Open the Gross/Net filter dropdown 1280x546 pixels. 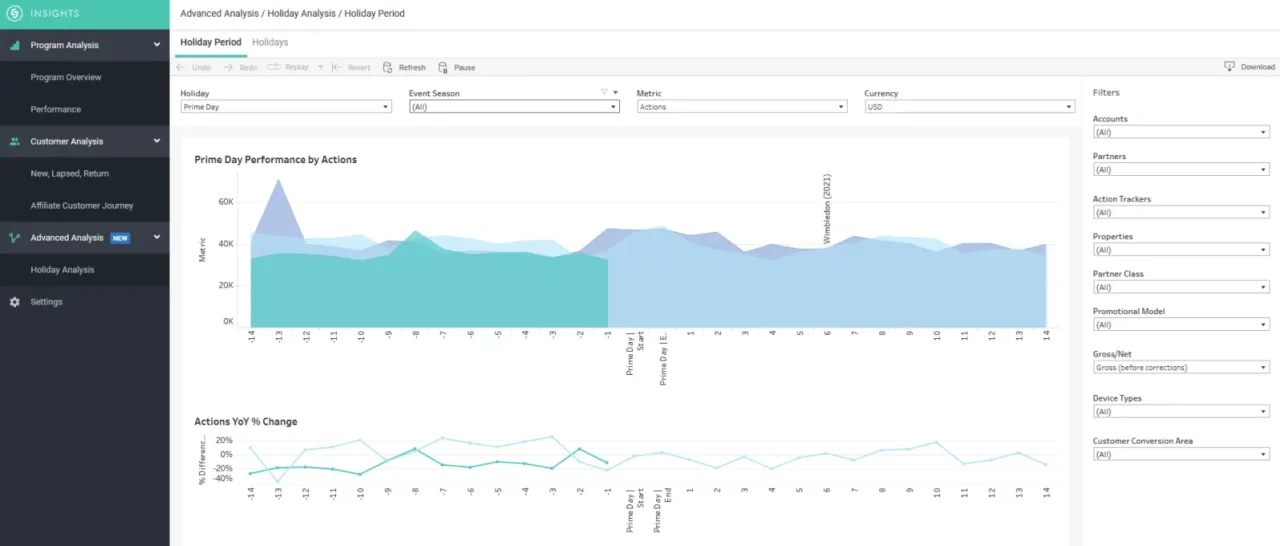pos(1181,367)
